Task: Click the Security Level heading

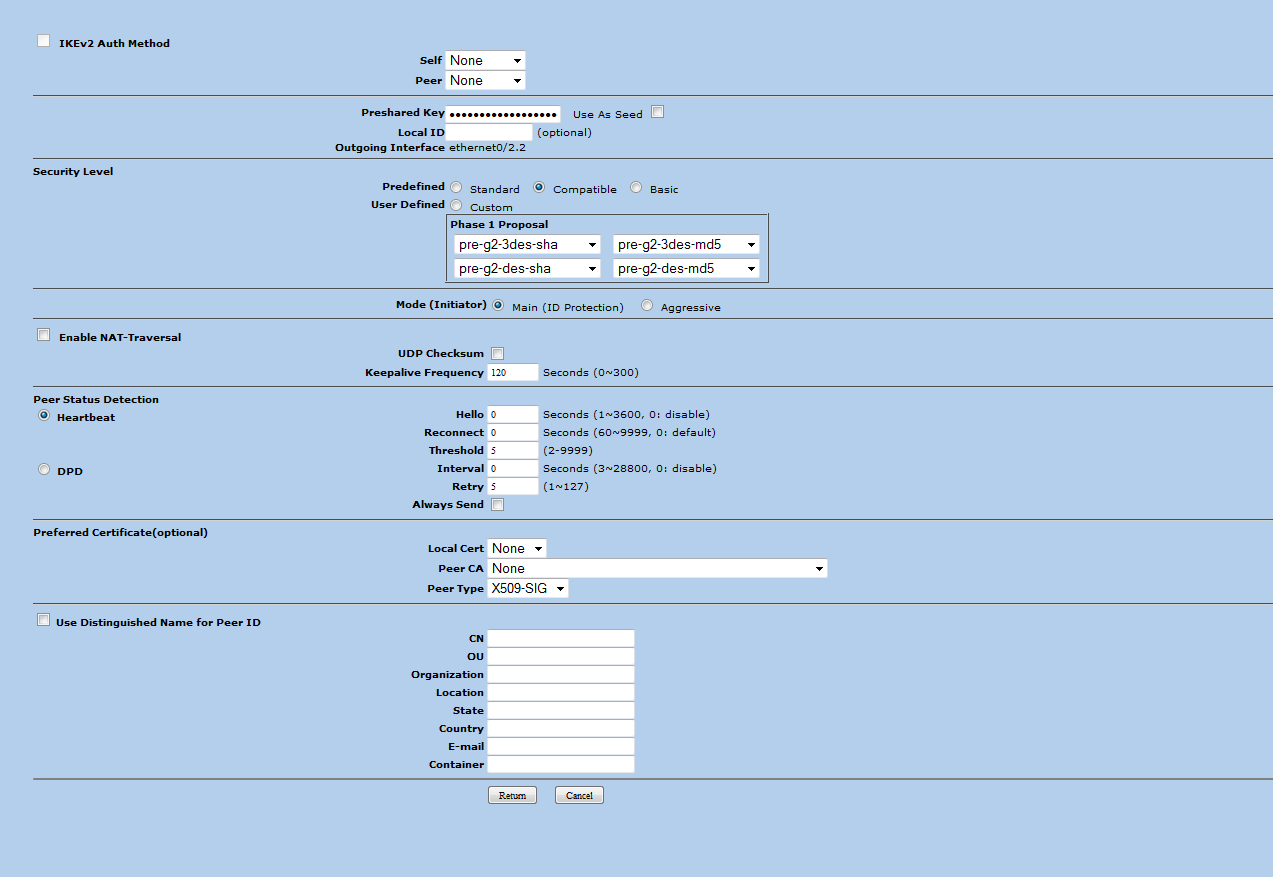Action: [x=73, y=172]
